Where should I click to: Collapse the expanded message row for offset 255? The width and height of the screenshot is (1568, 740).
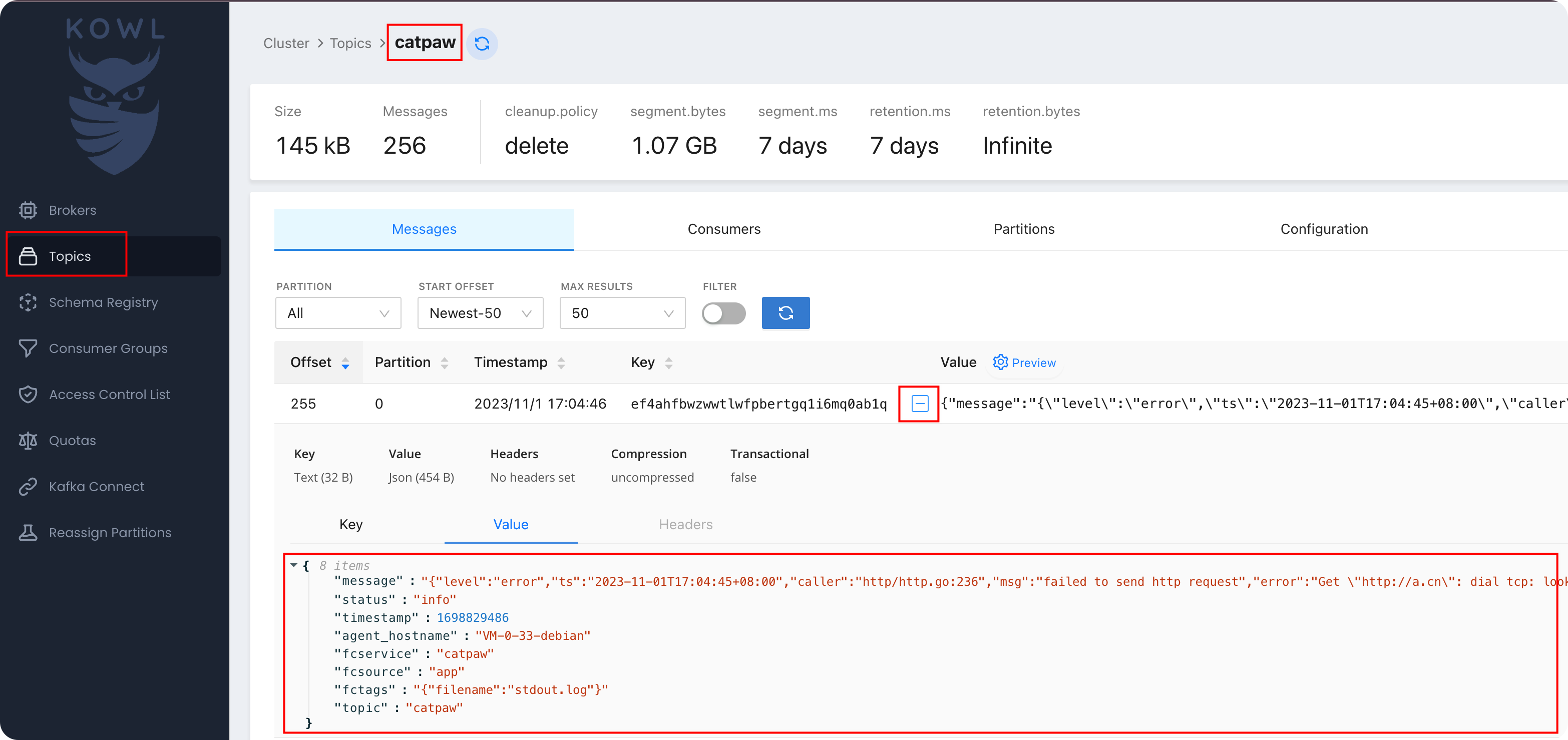(919, 404)
